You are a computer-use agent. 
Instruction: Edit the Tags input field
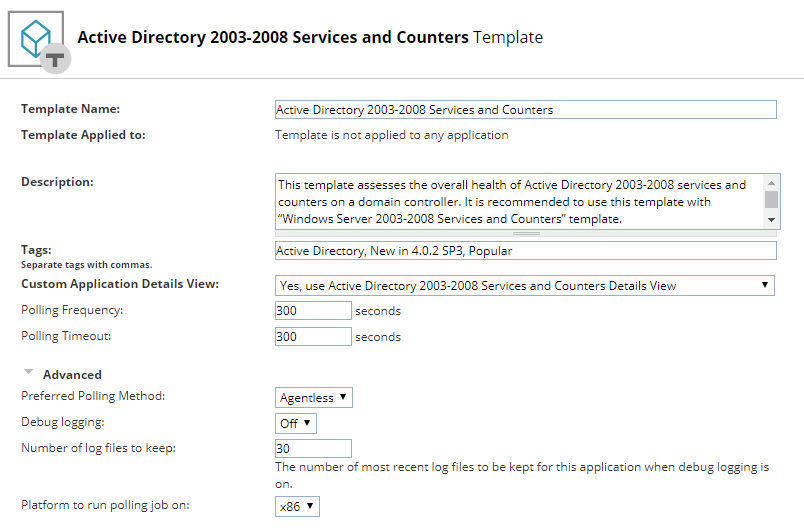point(526,251)
